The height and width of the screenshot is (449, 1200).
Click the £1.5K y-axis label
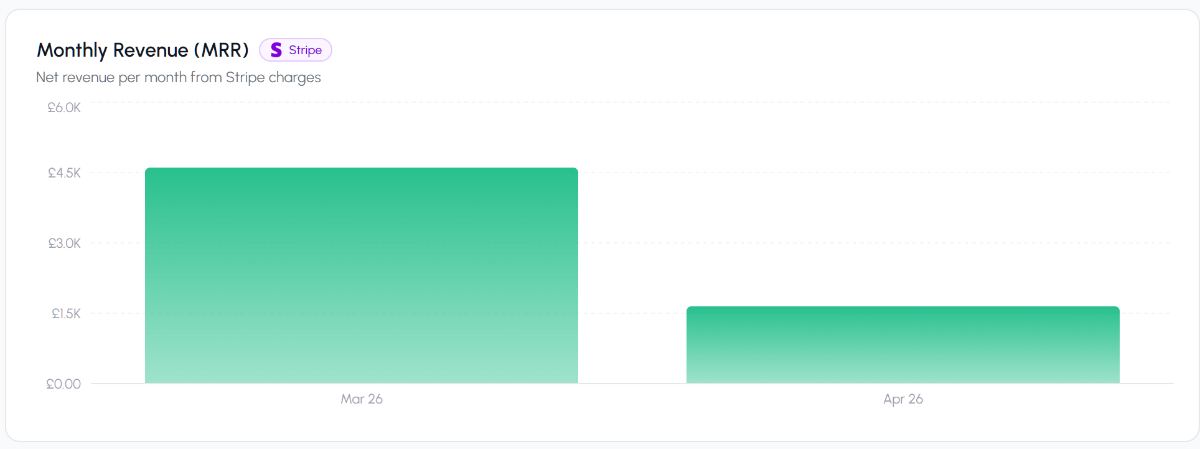(64, 313)
